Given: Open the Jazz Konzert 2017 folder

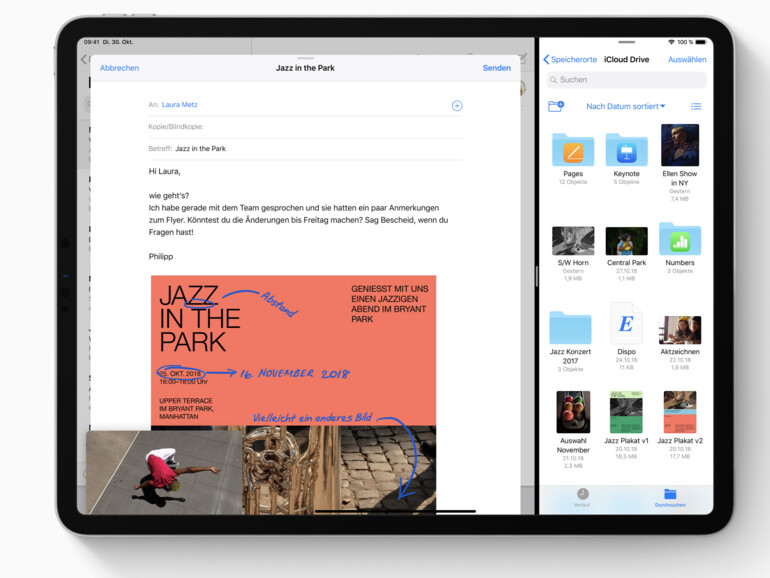Looking at the screenshot, I should pyautogui.click(x=570, y=327).
